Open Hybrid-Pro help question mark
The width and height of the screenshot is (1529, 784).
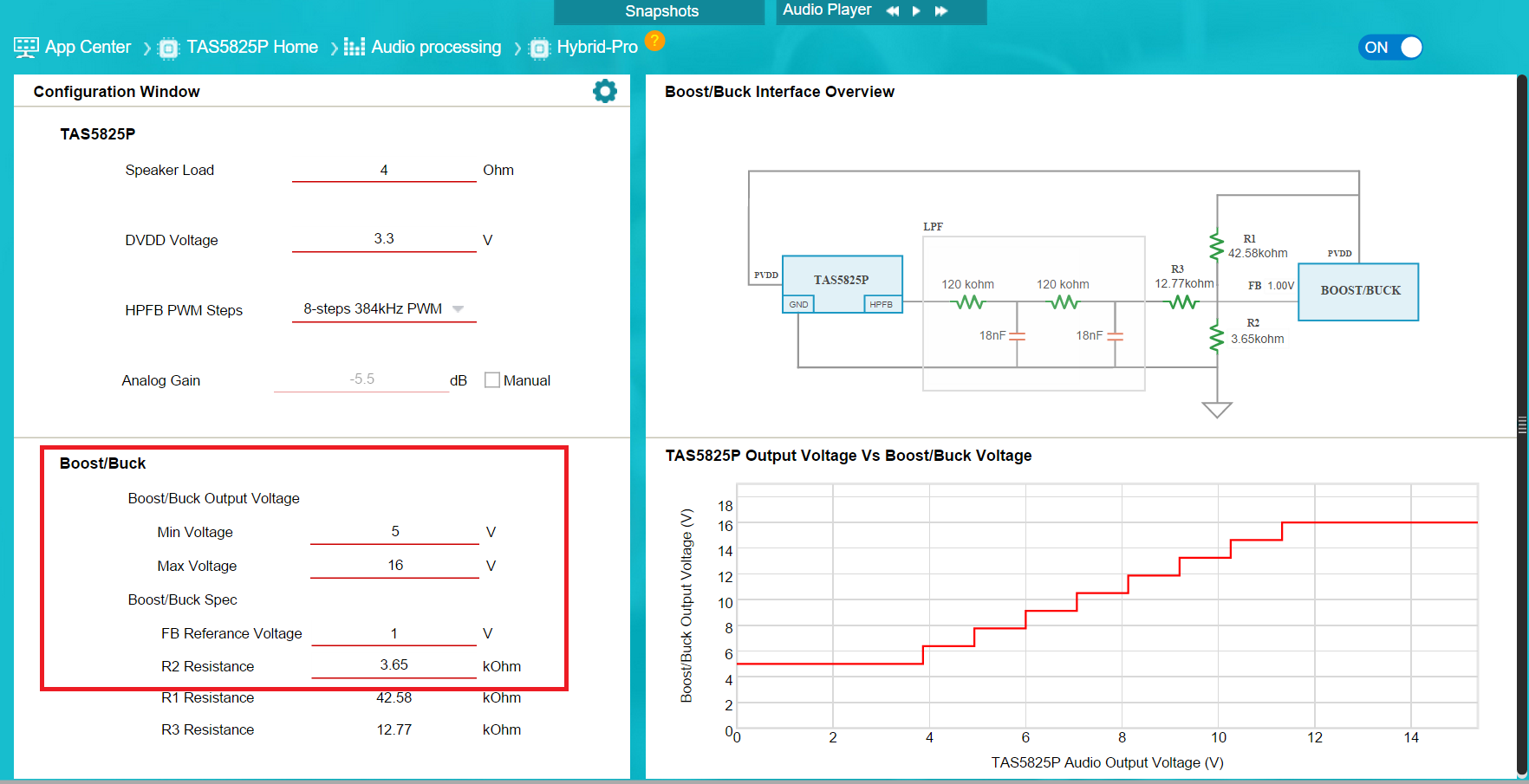click(x=654, y=41)
